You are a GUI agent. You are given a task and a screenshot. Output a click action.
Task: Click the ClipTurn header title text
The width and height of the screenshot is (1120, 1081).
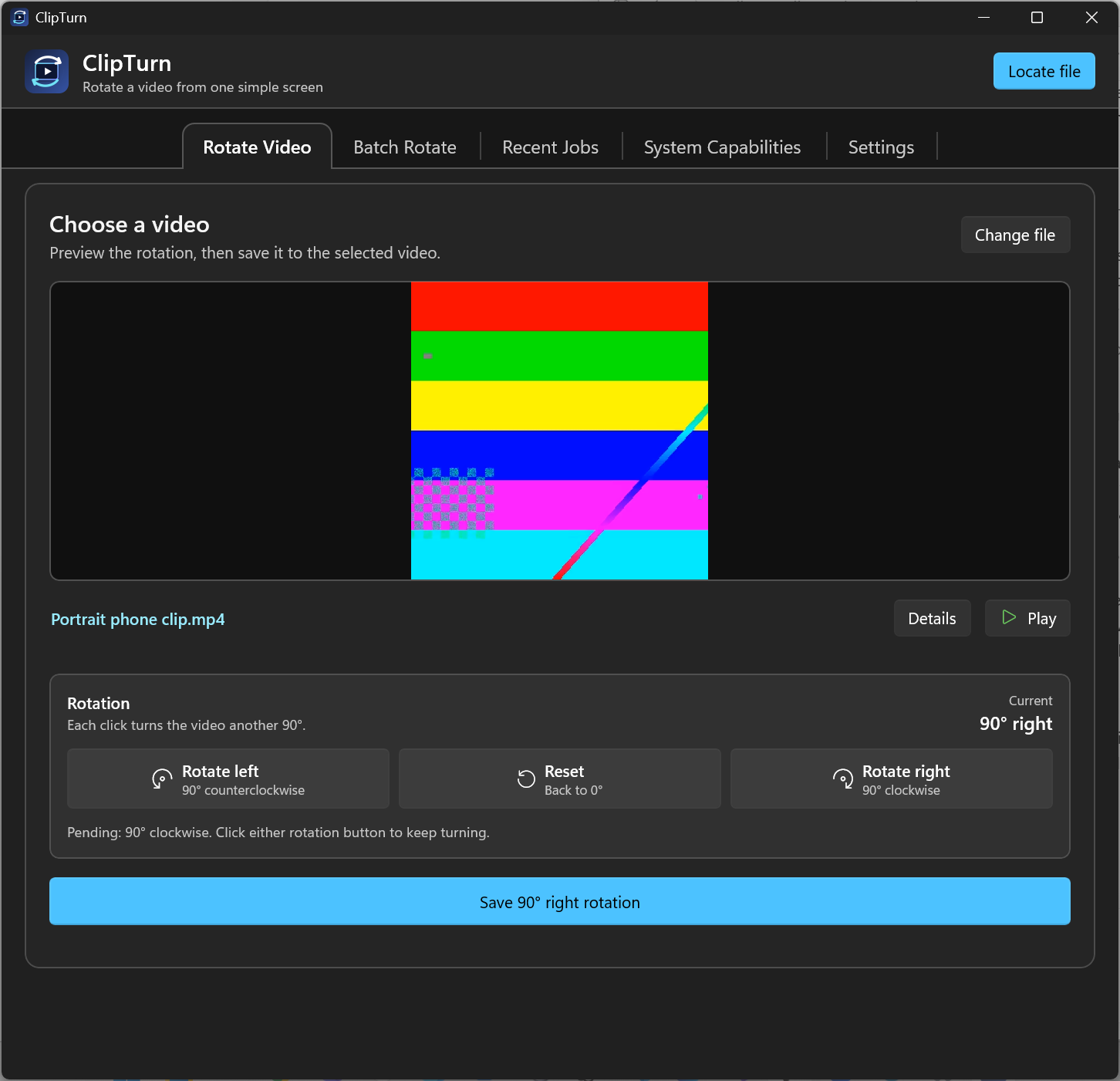point(127,62)
